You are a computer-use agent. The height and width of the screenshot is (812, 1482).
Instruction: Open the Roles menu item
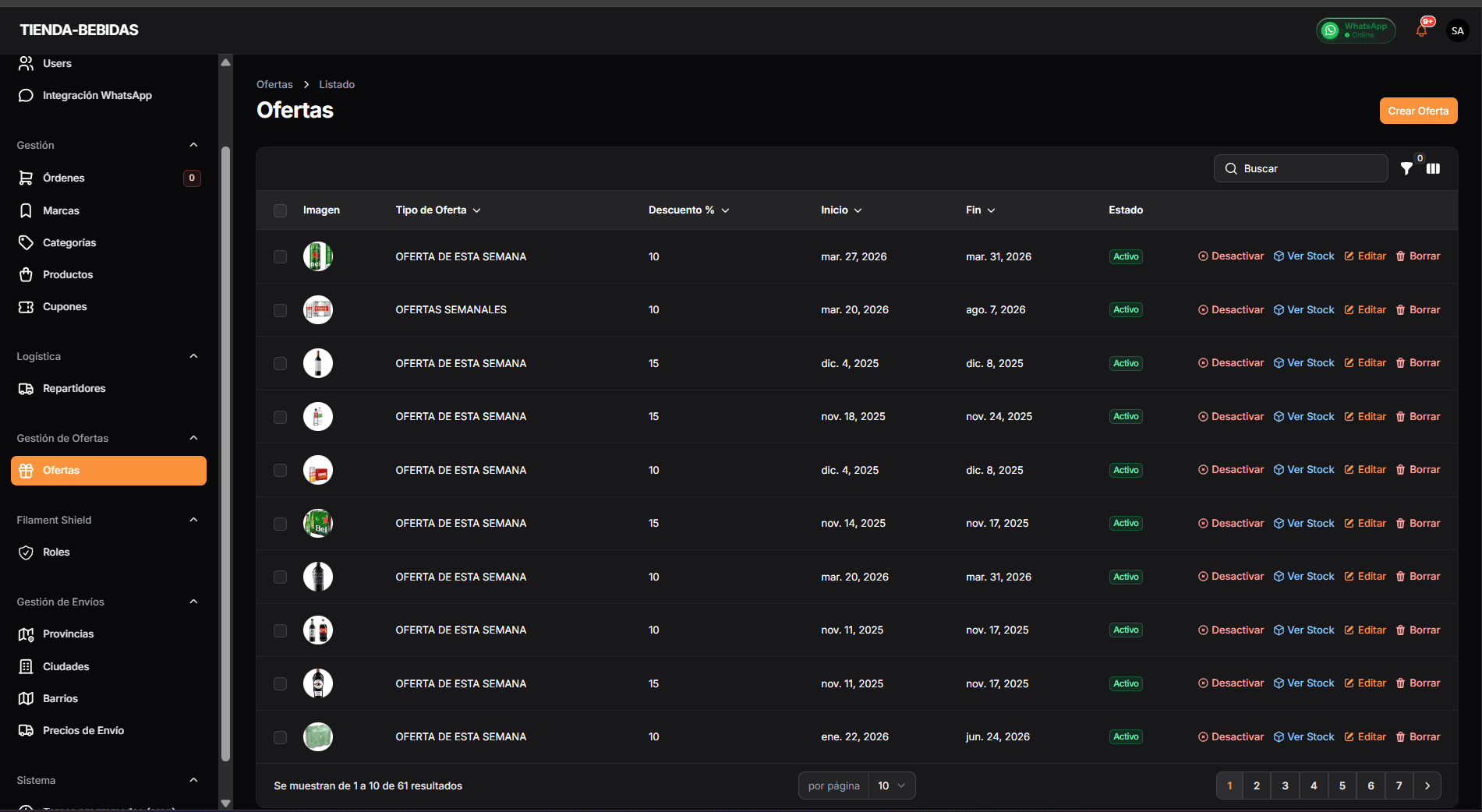pyautogui.click(x=56, y=552)
